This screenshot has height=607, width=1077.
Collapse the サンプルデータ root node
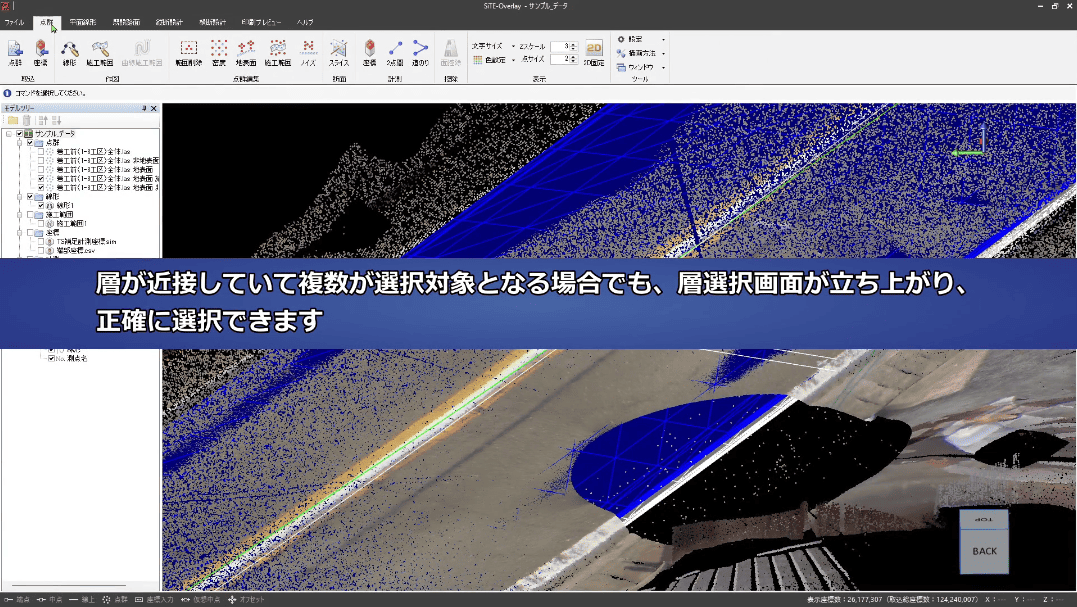[x=8, y=134]
